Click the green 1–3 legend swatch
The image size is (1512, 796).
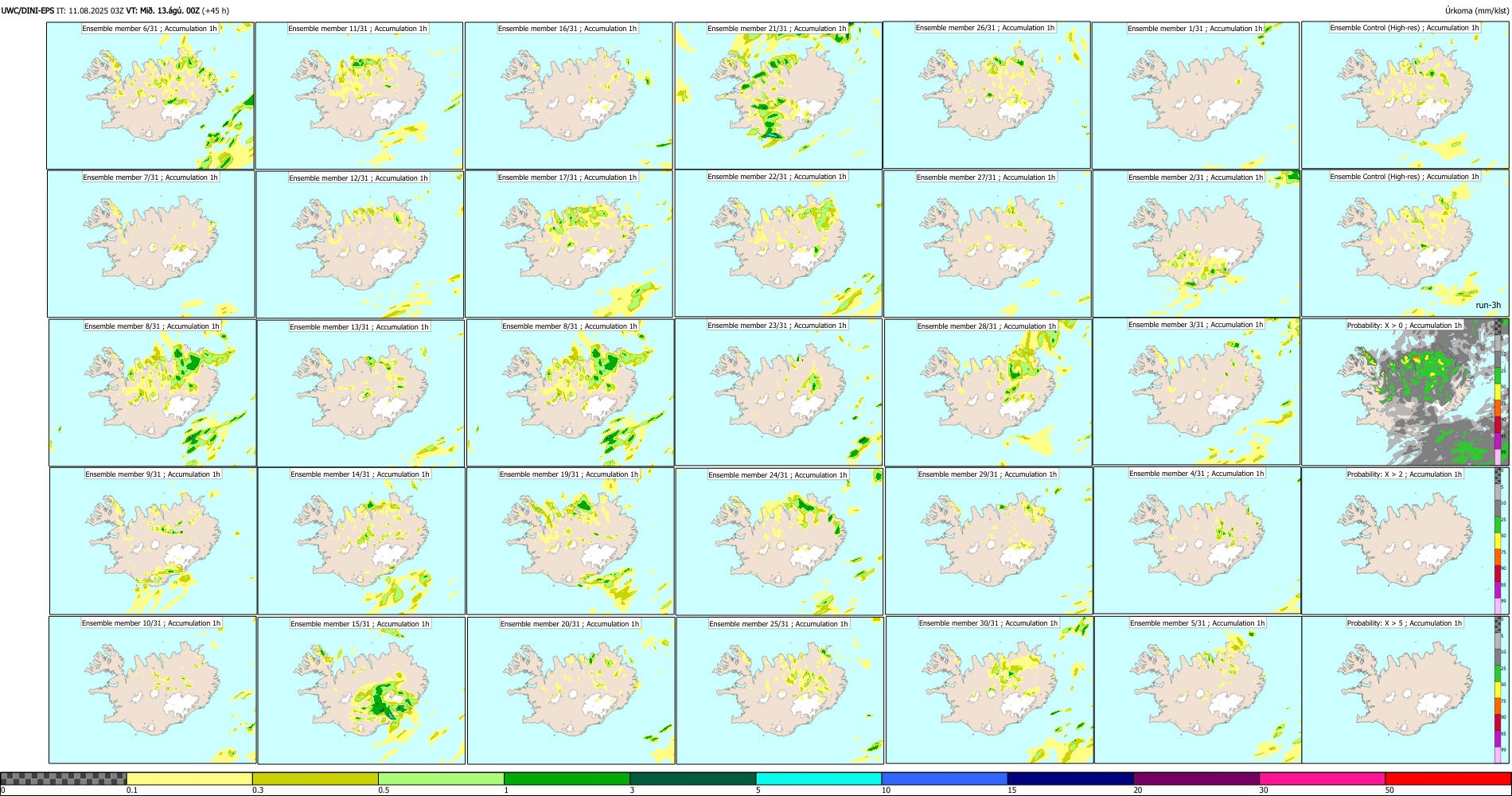[x=567, y=778]
